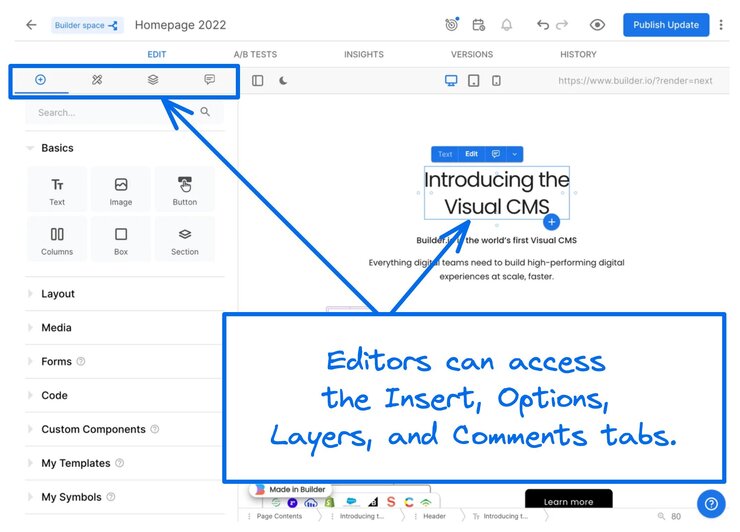Pick the Box block
Screen dimensions: 740x532
click(x=121, y=239)
